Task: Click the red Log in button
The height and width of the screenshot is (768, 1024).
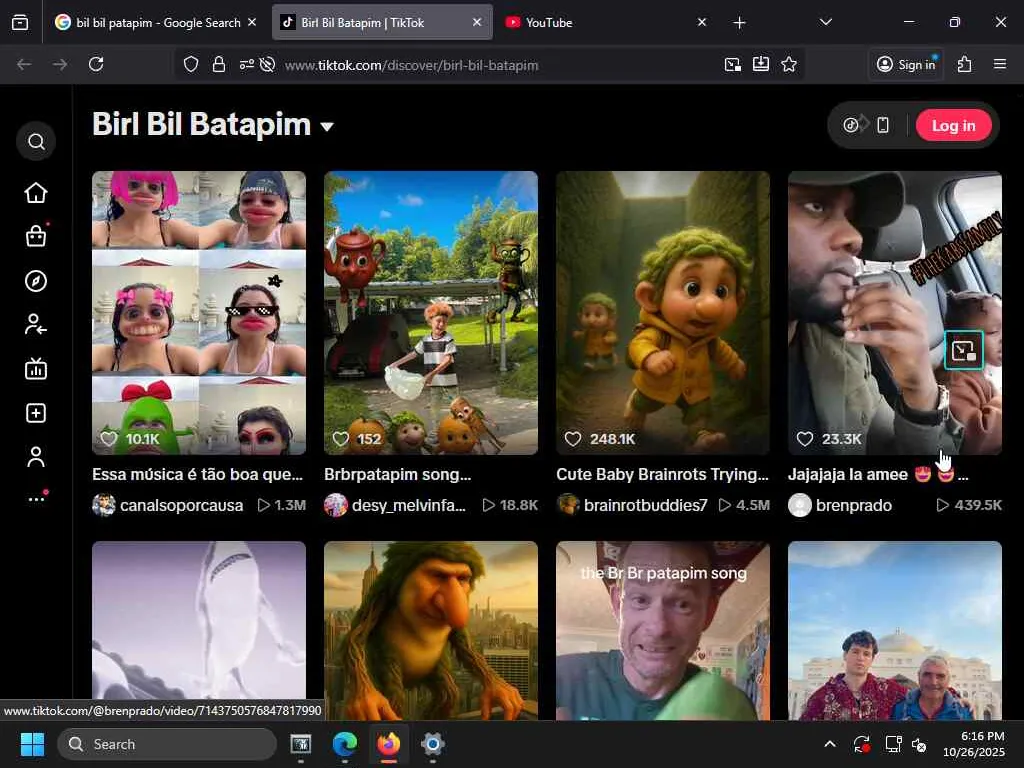Action: click(x=953, y=125)
